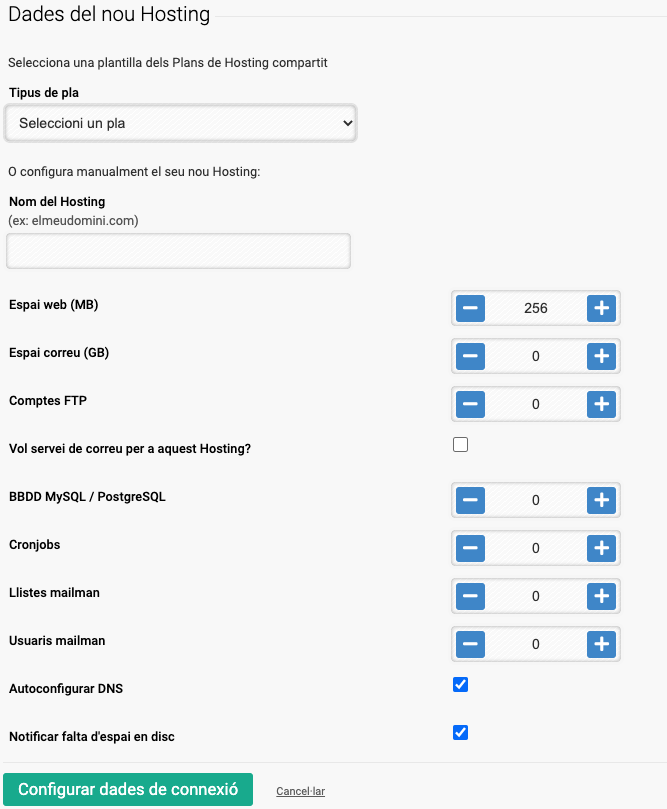The width and height of the screenshot is (667, 809).
Task: Reduce Comptes FTP with minus icon
Action: click(x=470, y=404)
